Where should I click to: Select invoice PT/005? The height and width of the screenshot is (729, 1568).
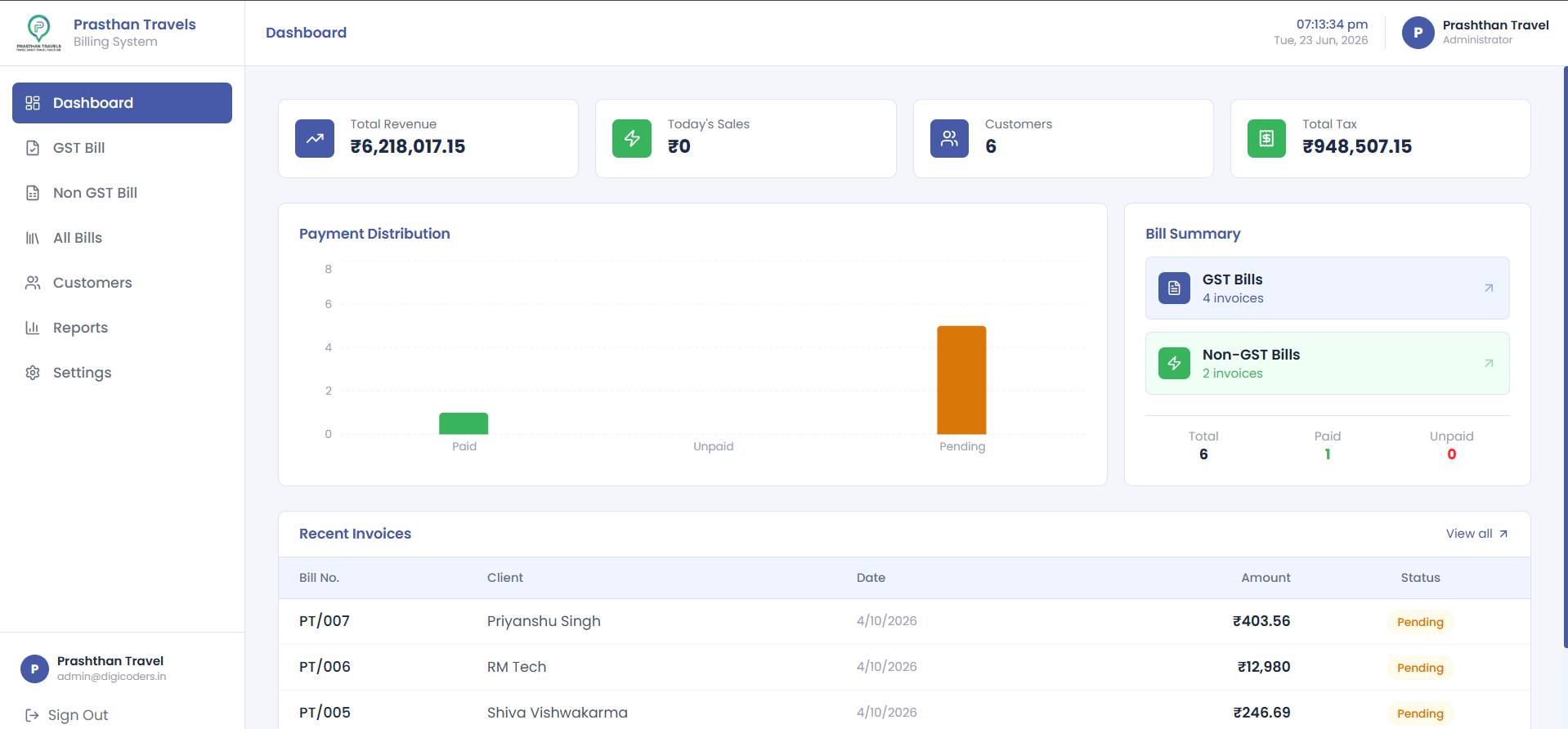tap(325, 713)
